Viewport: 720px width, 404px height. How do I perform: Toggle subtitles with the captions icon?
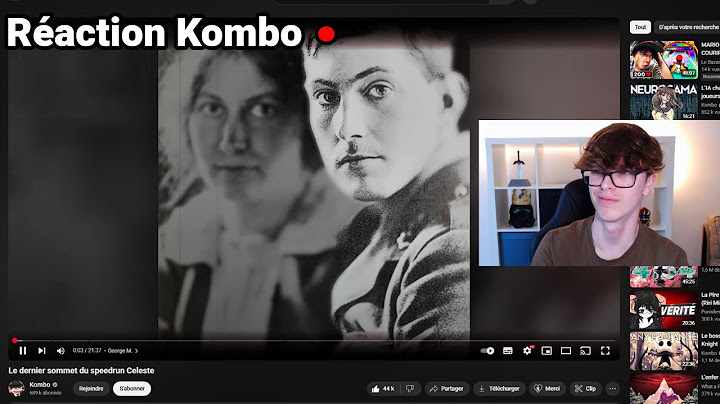(507, 351)
